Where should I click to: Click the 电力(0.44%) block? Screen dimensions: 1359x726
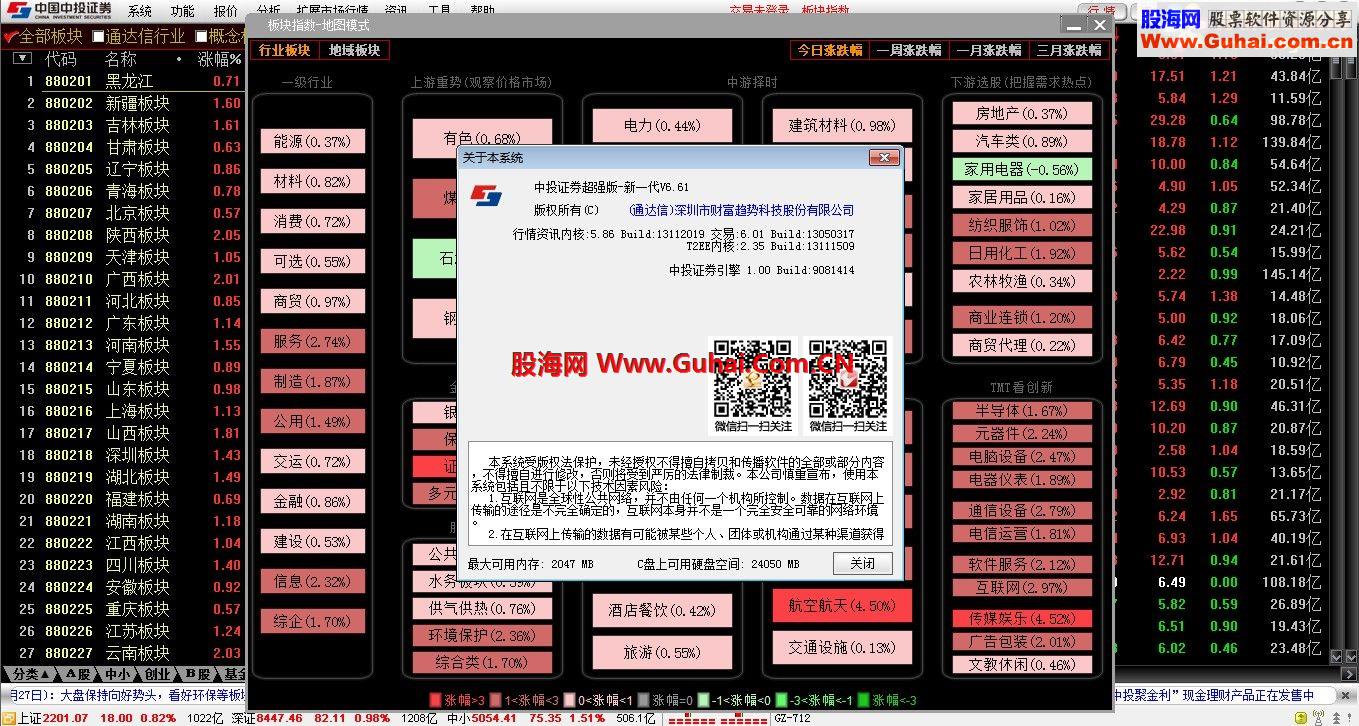662,126
